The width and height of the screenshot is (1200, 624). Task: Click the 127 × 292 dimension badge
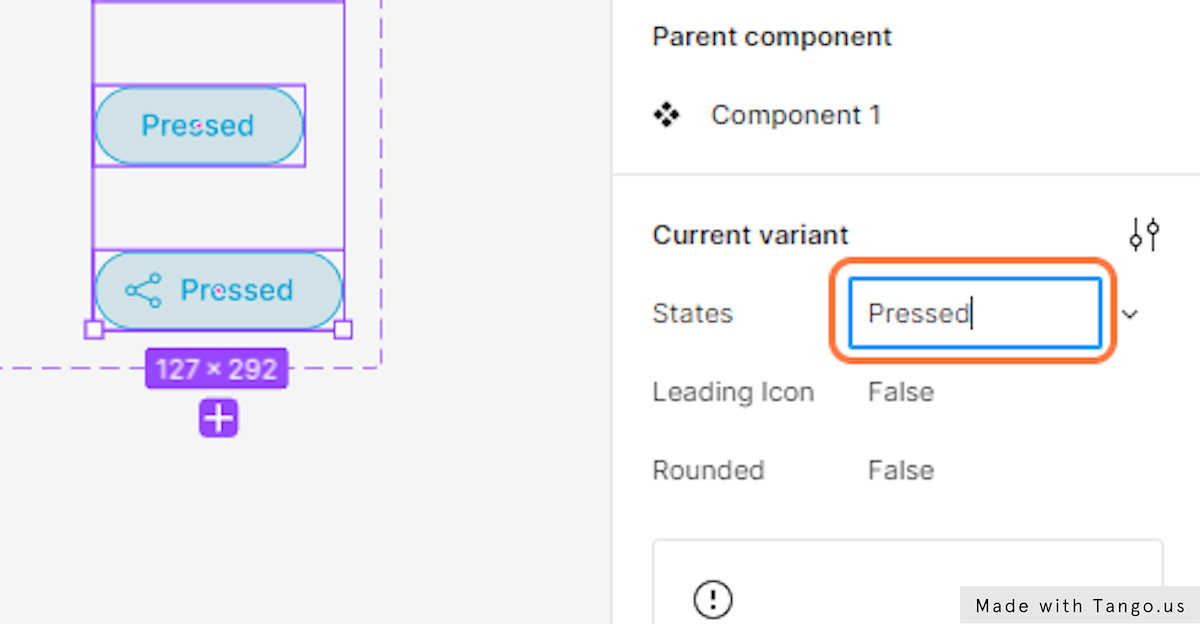coord(217,369)
